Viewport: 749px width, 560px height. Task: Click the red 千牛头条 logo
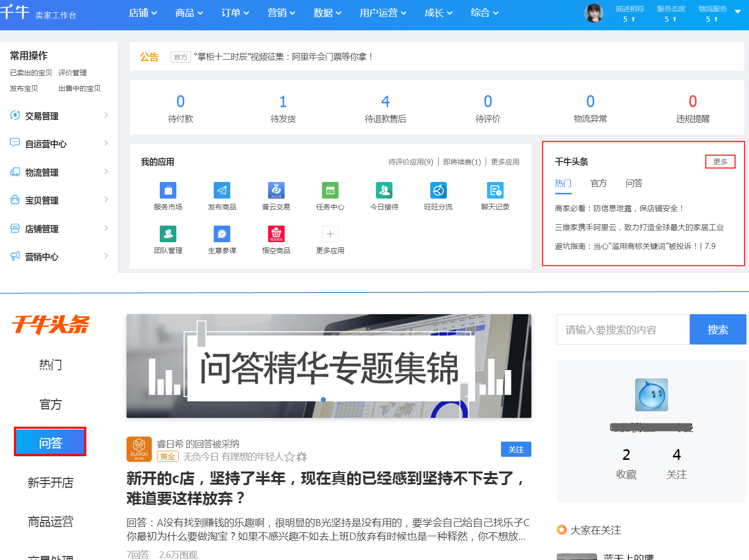point(50,324)
